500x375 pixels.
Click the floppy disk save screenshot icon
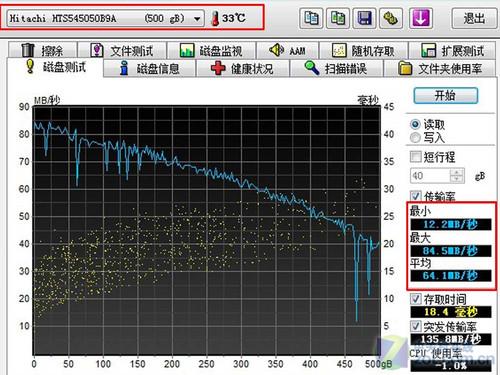click(364, 18)
